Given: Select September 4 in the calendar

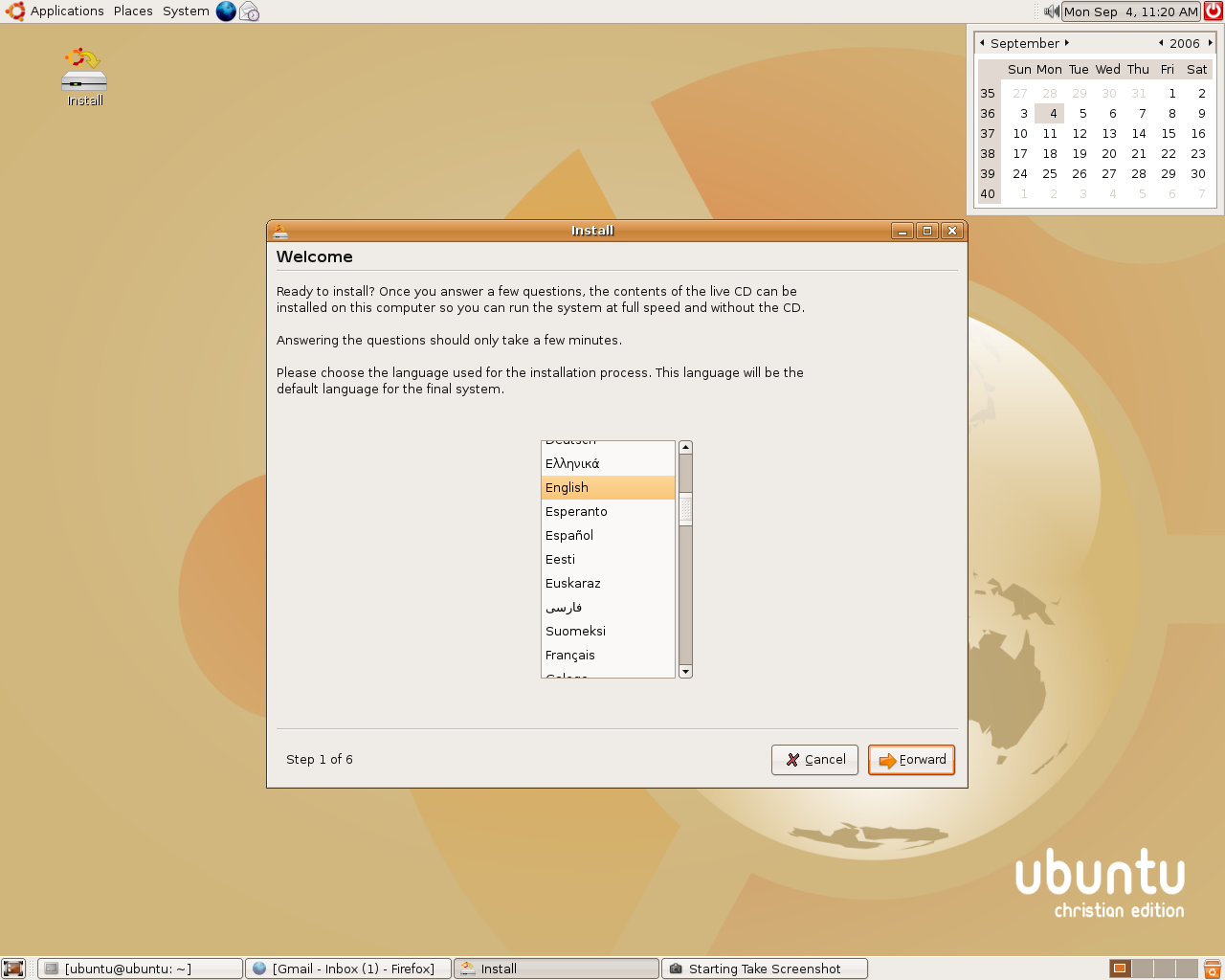Looking at the screenshot, I should click(1050, 114).
